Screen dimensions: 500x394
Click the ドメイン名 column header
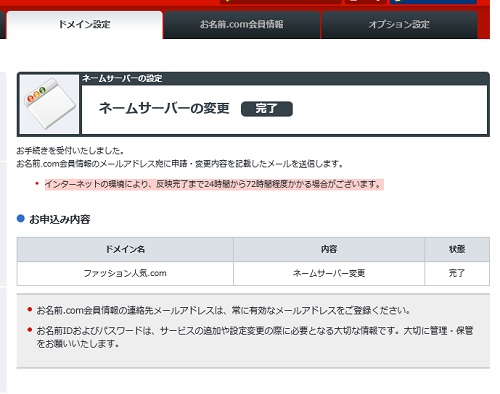(125, 249)
